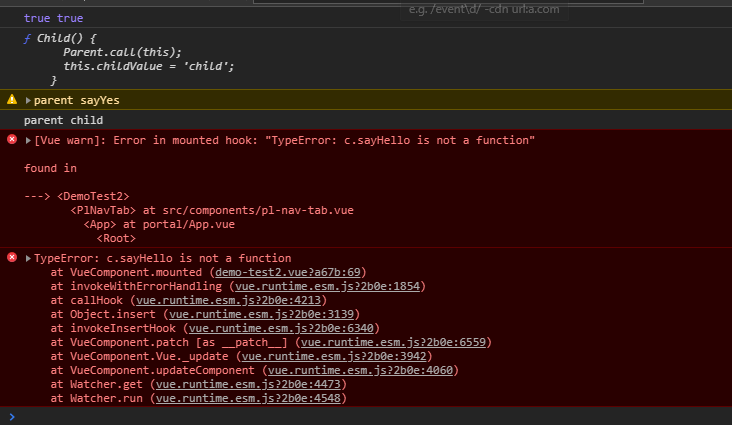Image resolution: width=732 pixels, height=425 pixels.
Task: Collapse the Vue warn error message
Action: tap(28, 140)
